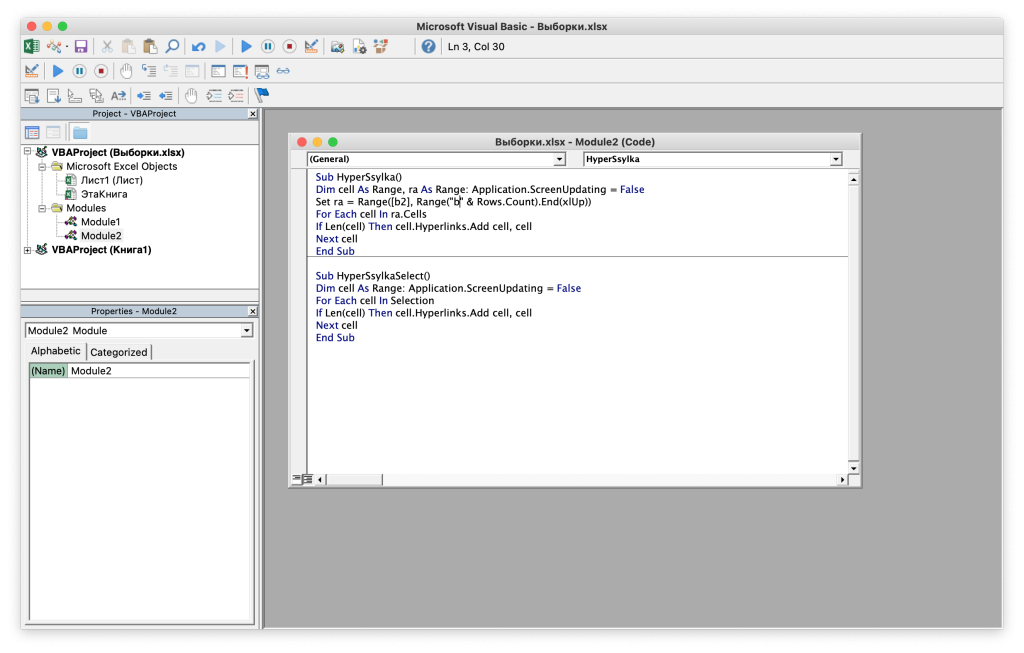Open the dropdown arrow beside Insert Module

(x=67, y=46)
